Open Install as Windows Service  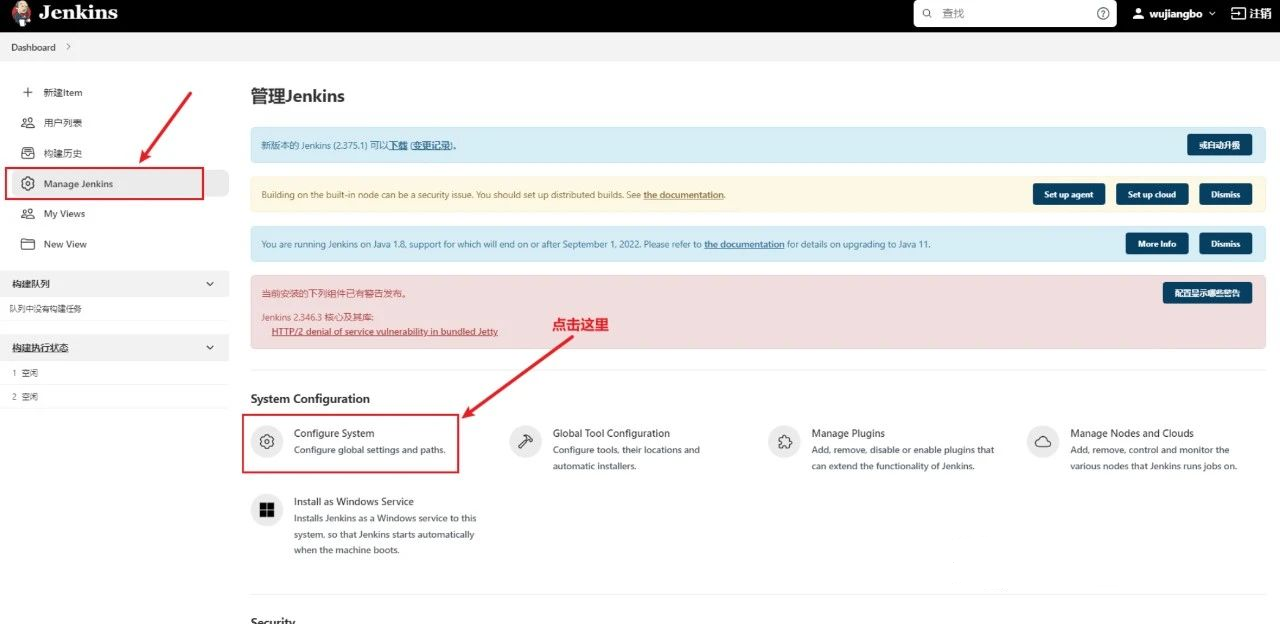click(x=354, y=502)
